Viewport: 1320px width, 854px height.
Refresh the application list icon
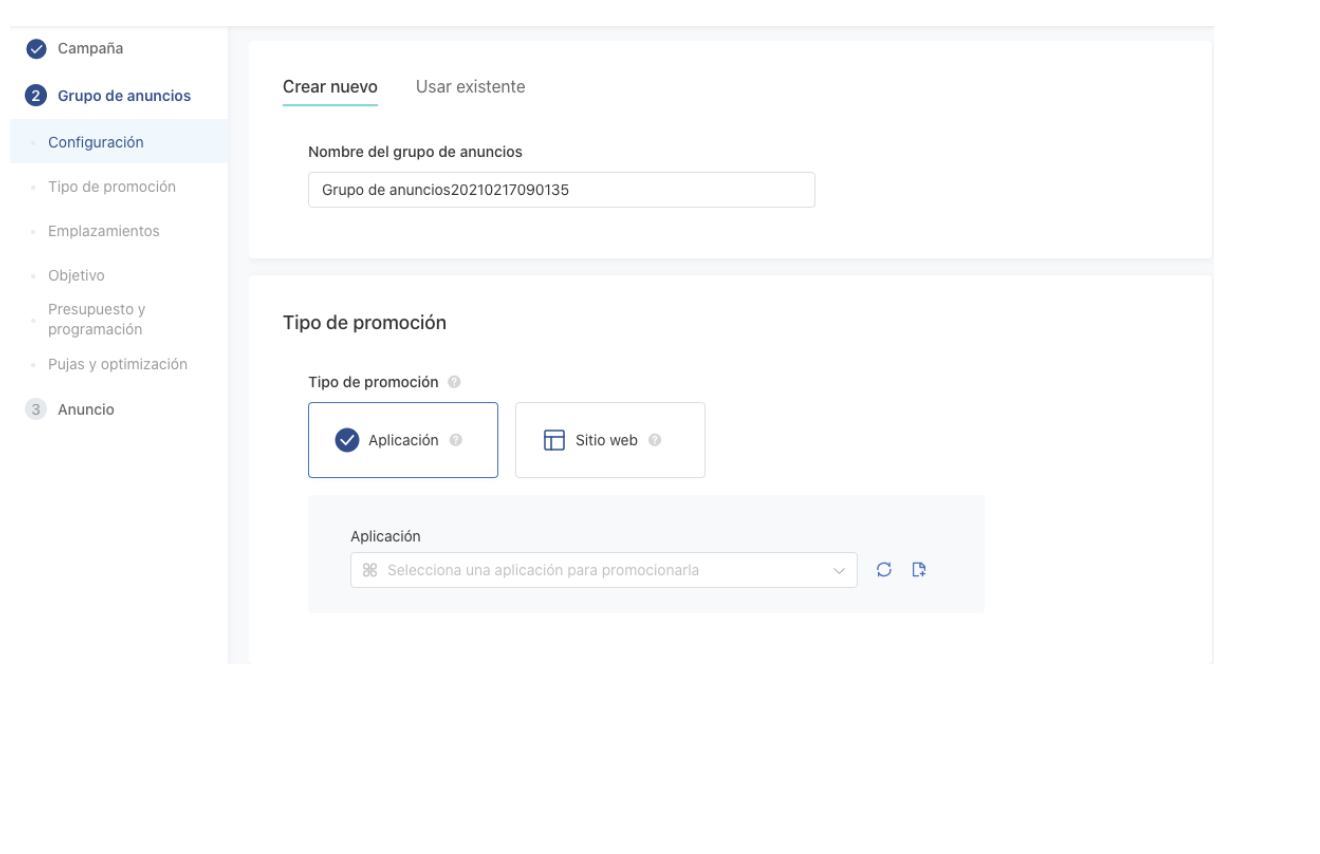[883, 569]
